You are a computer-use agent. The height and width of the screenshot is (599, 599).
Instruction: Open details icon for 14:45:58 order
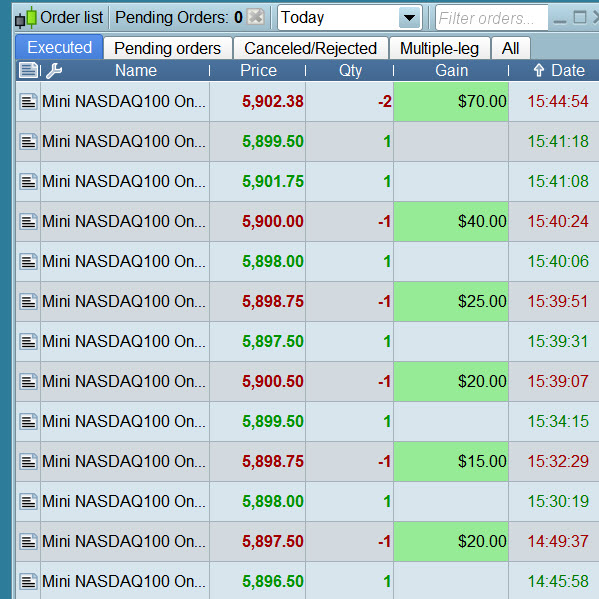coord(28,581)
